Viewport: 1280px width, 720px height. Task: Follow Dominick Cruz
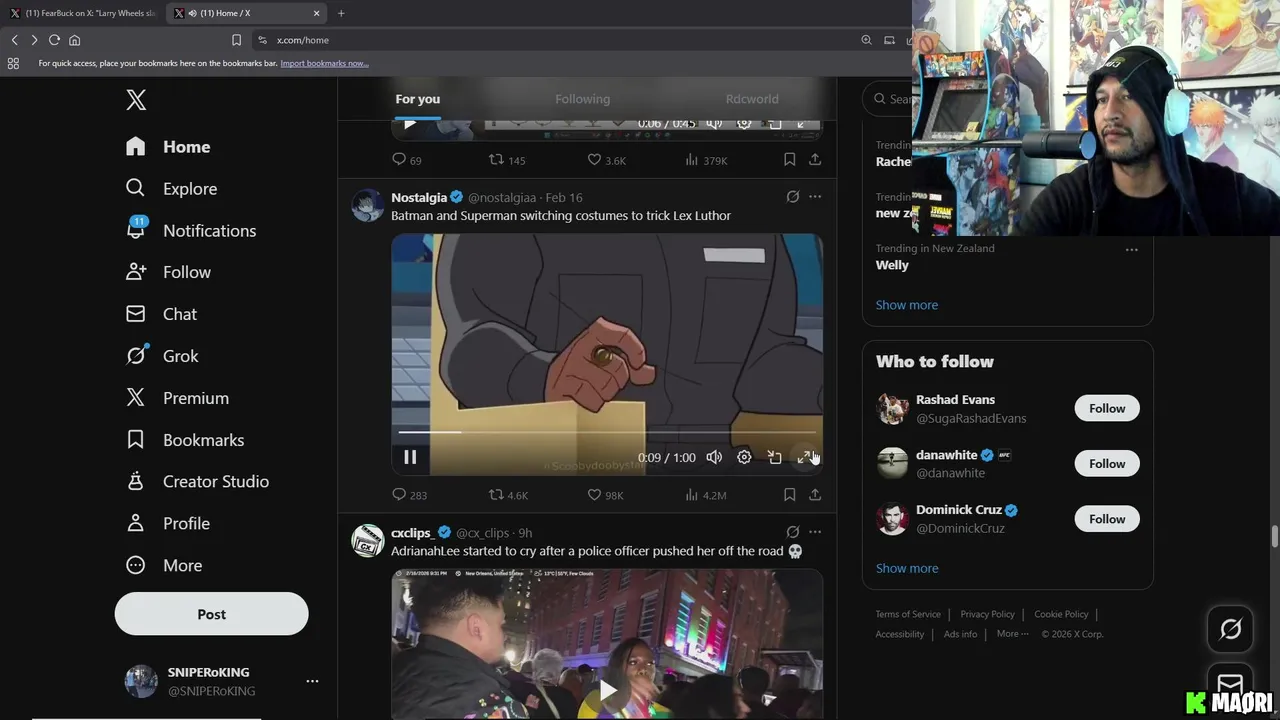(1107, 519)
